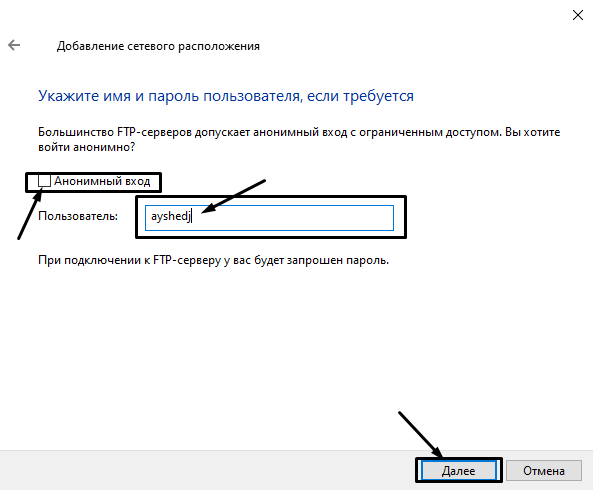Select the title "Добавление сетевого расположения"
This screenshot has height=490, width=593.
coord(158,46)
